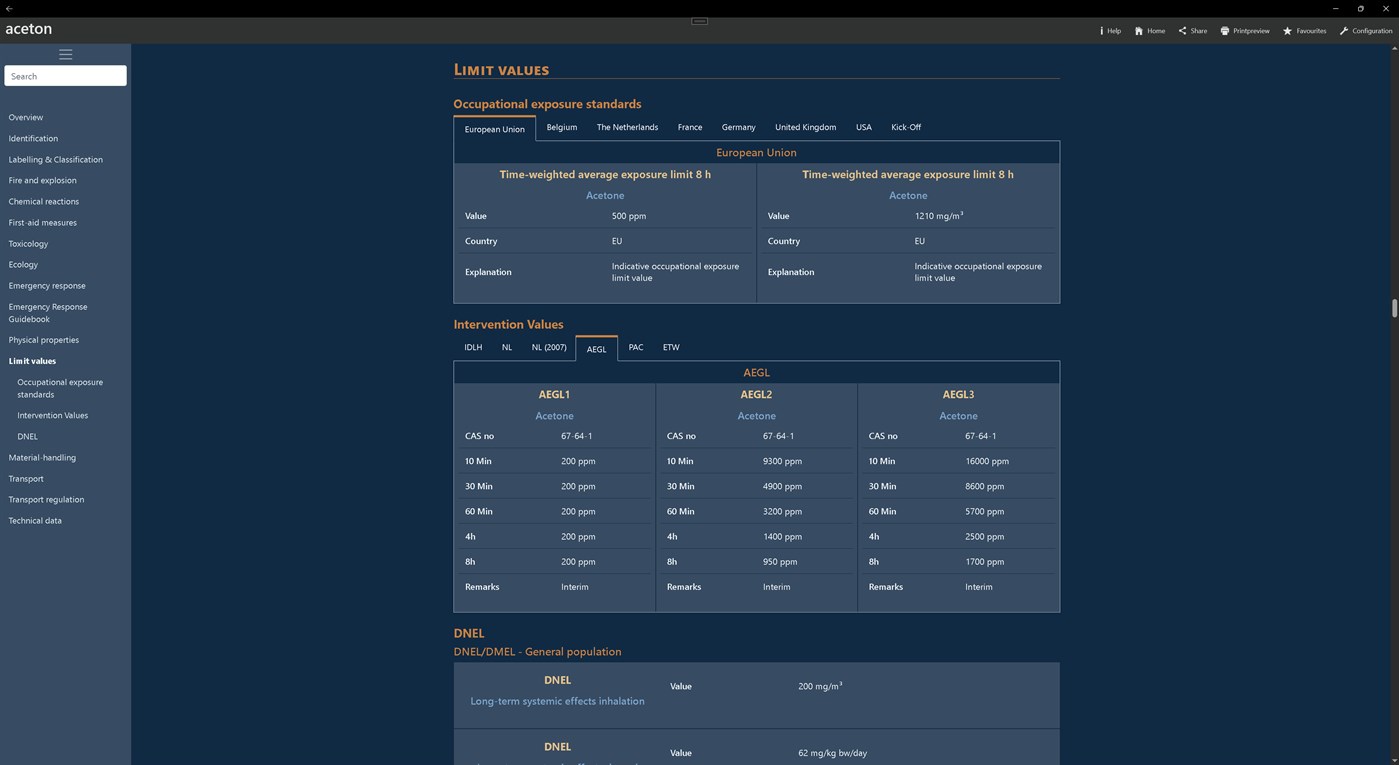
Task: Select the AEGL3 "16000 ppm" value
Action: click(x=987, y=461)
